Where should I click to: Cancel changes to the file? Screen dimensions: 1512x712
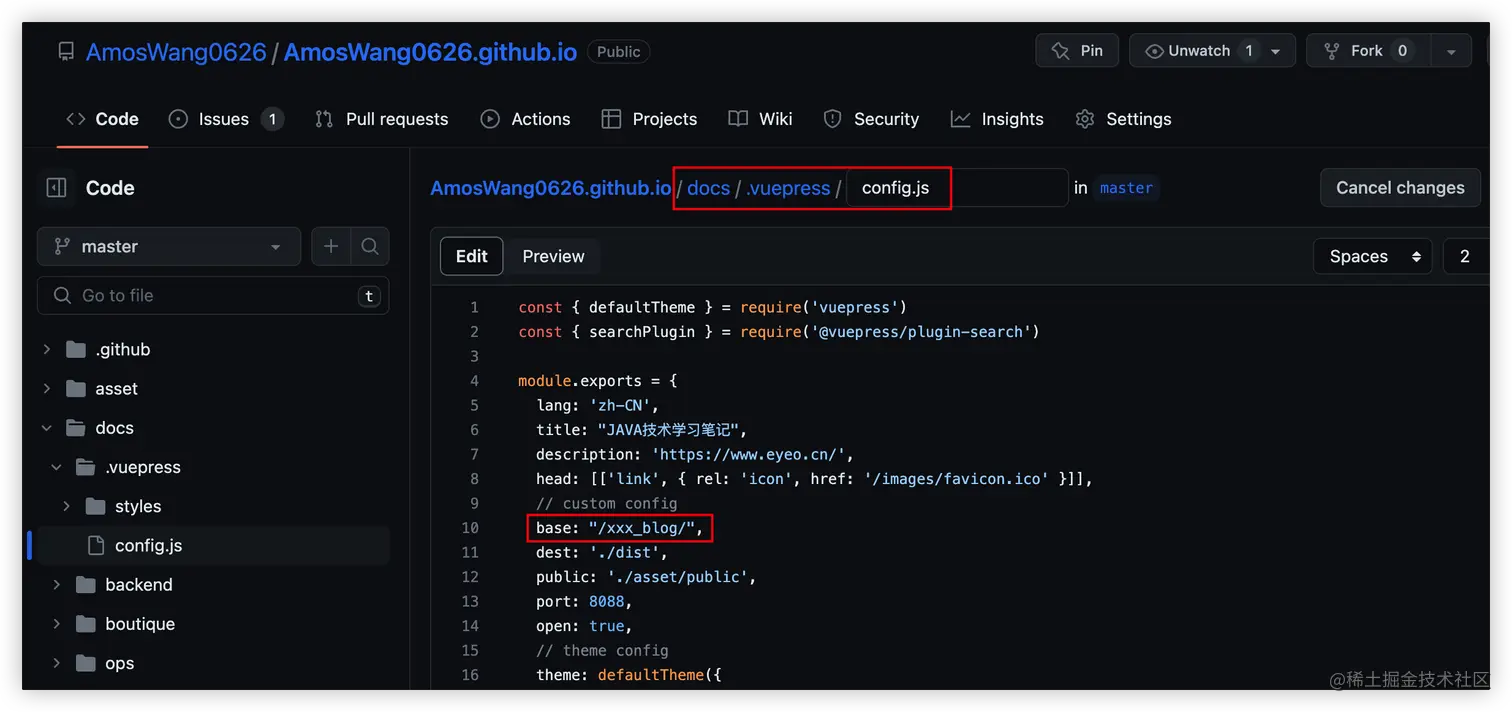pos(1400,188)
